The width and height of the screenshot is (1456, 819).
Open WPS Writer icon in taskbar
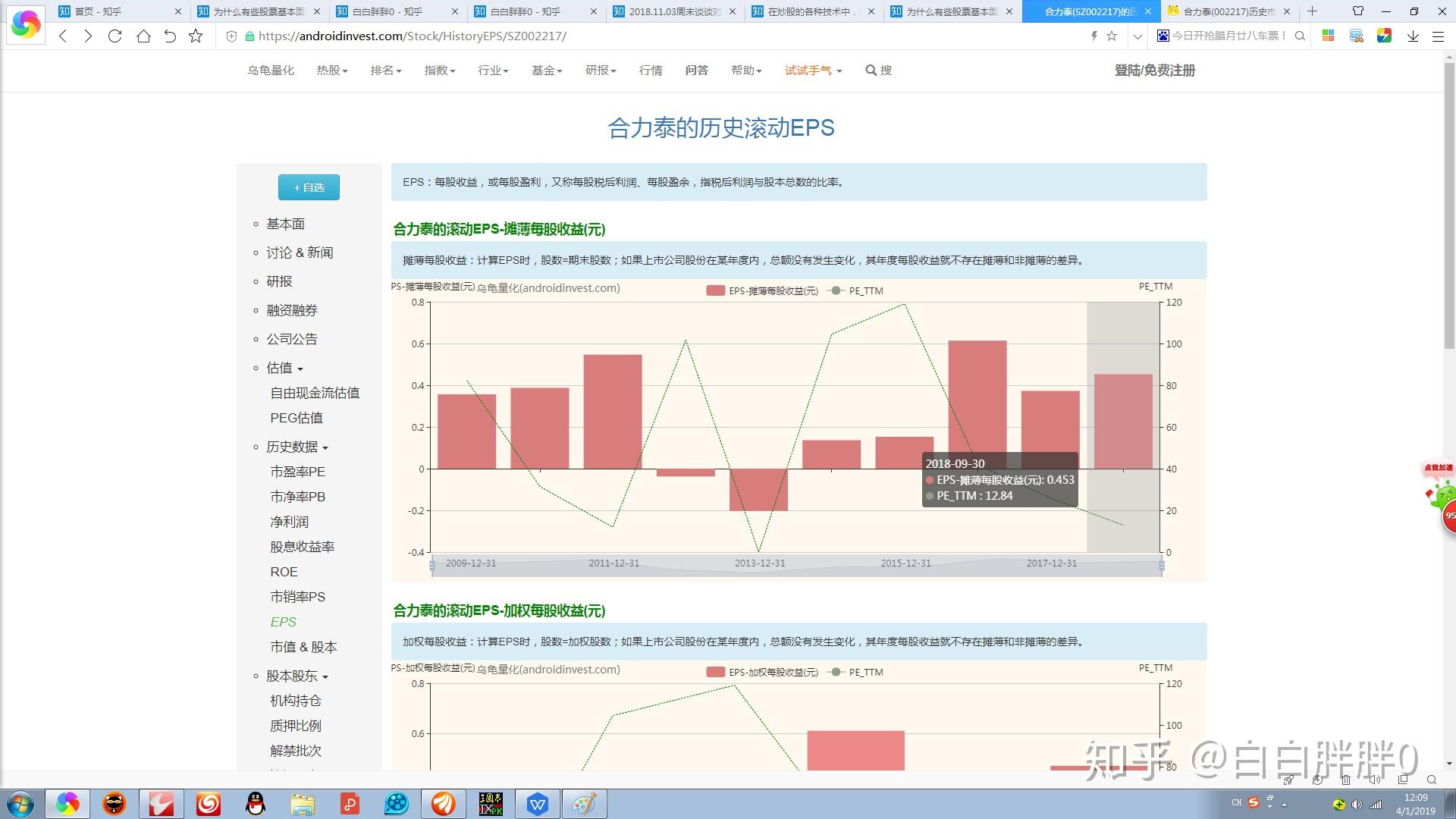point(538,804)
